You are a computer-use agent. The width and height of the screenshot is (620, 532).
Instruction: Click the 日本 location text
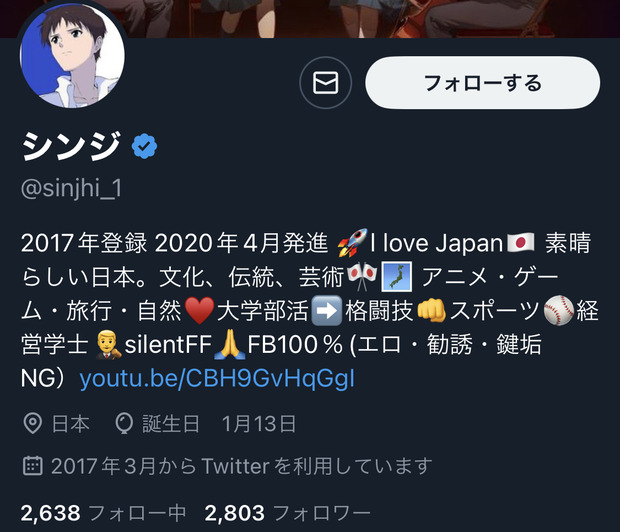pyautogui.click(x=70, y=424)
